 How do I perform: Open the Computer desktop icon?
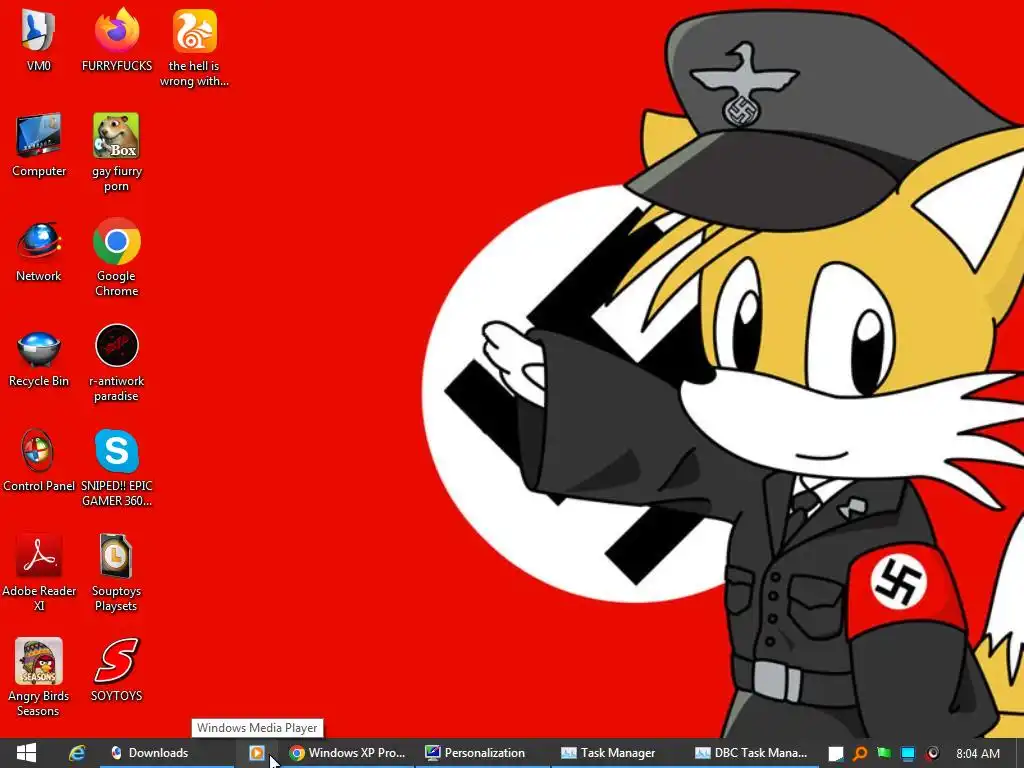(x=39, y=145)
